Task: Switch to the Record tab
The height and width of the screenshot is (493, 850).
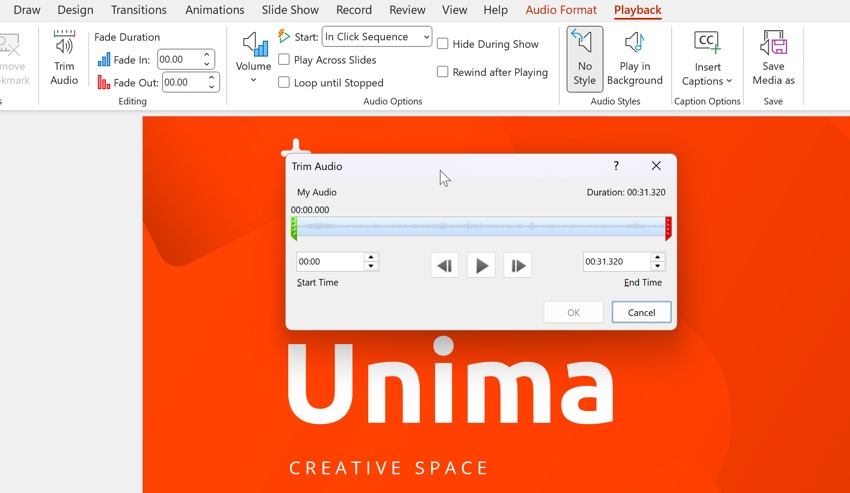Action: pos(354,10)
